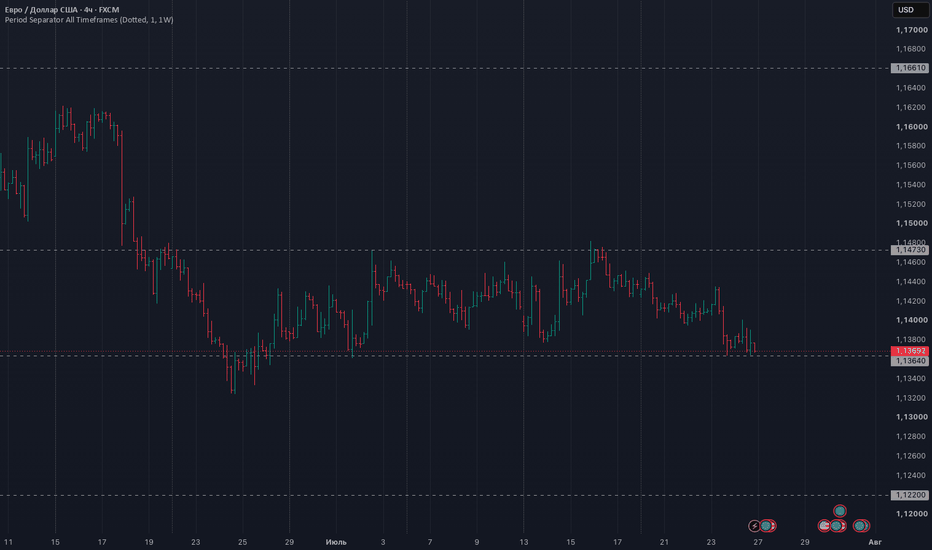This screenshot has width=932, height=550.
Task: Click the date 11 on the time axis
Action: [8, 542]
